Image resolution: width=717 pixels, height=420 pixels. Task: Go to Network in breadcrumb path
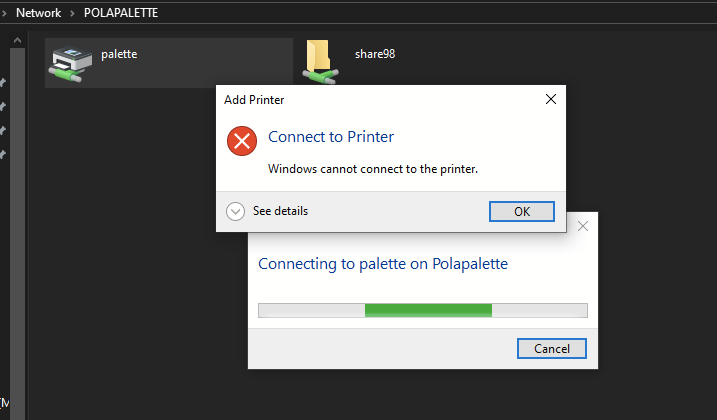pyautogui.click(x=38, y=13)
